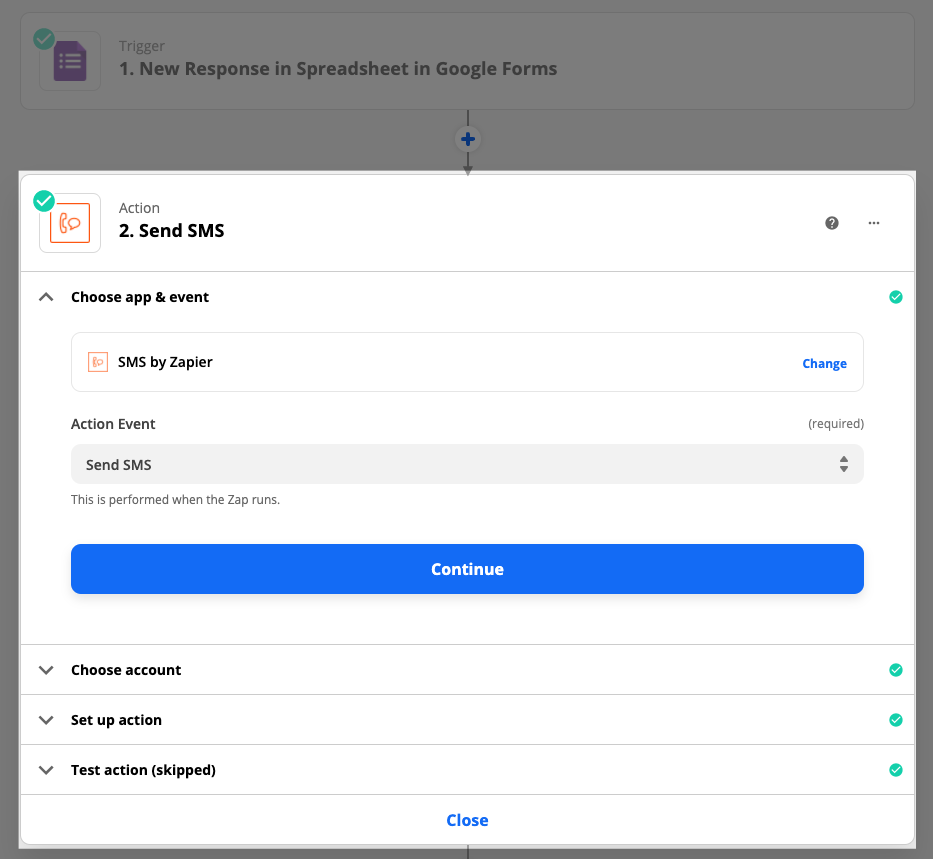The width and height of the screenshot is (933, 859).
Task: Close the action step panel
Action: [467, 820]
